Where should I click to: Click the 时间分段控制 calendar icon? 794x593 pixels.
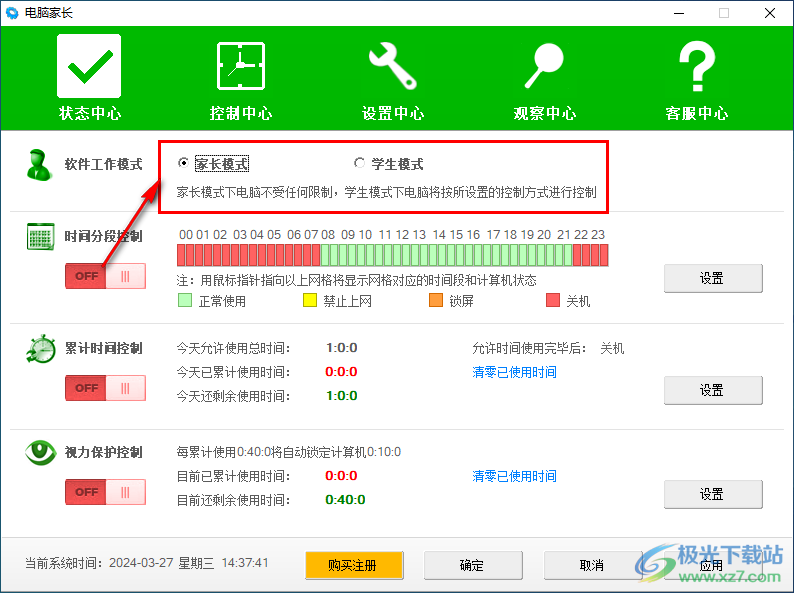point(40,238)
